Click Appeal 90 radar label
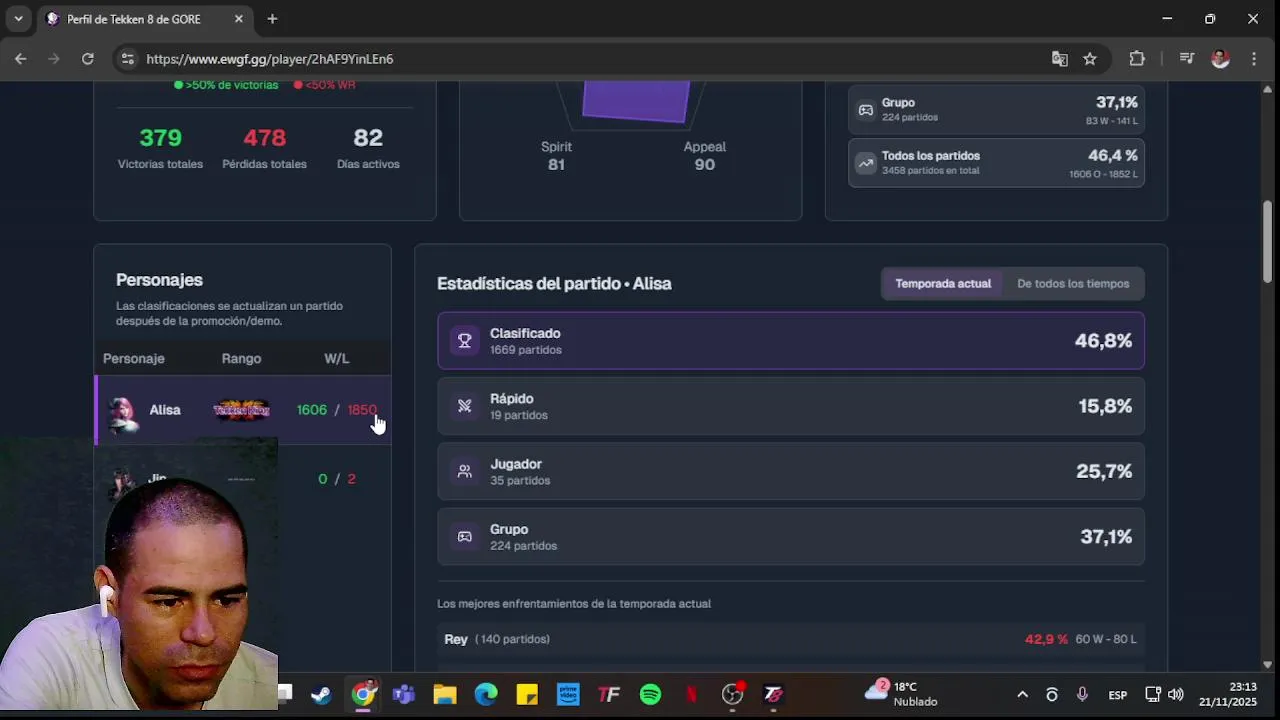Viewport: 1280px width, 720px height. pyautogui.click(x=705, y=155)
